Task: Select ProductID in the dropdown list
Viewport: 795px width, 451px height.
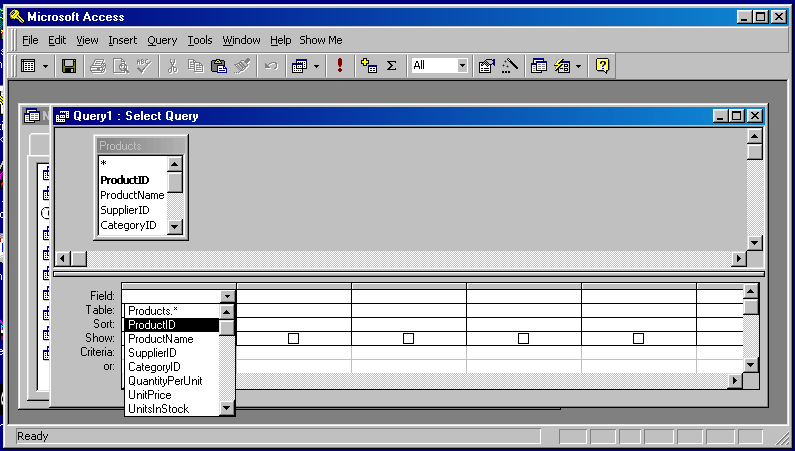Action: pos(172,325)
